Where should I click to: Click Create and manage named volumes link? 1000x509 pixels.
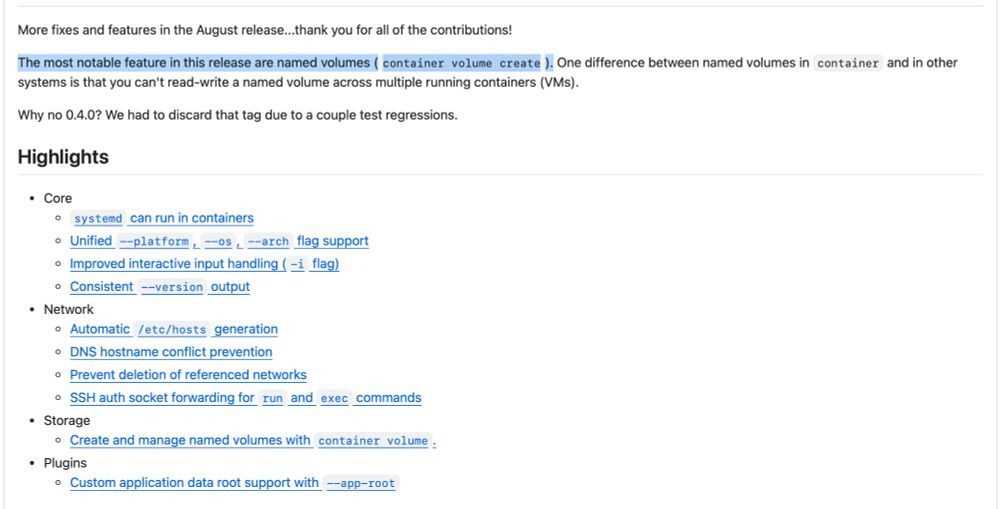pos(253,440)
